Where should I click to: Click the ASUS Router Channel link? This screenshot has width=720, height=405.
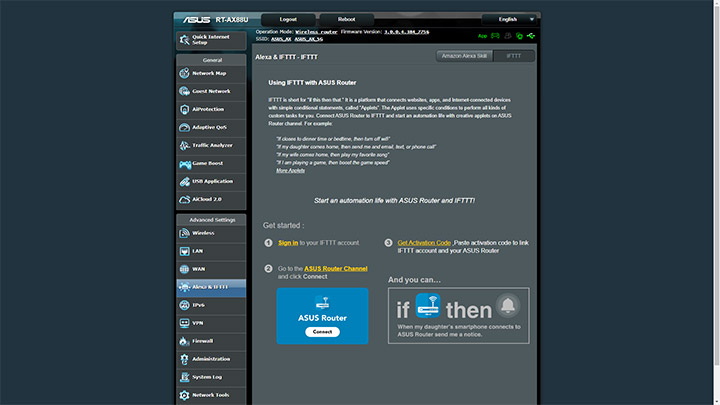coord(336,269)
